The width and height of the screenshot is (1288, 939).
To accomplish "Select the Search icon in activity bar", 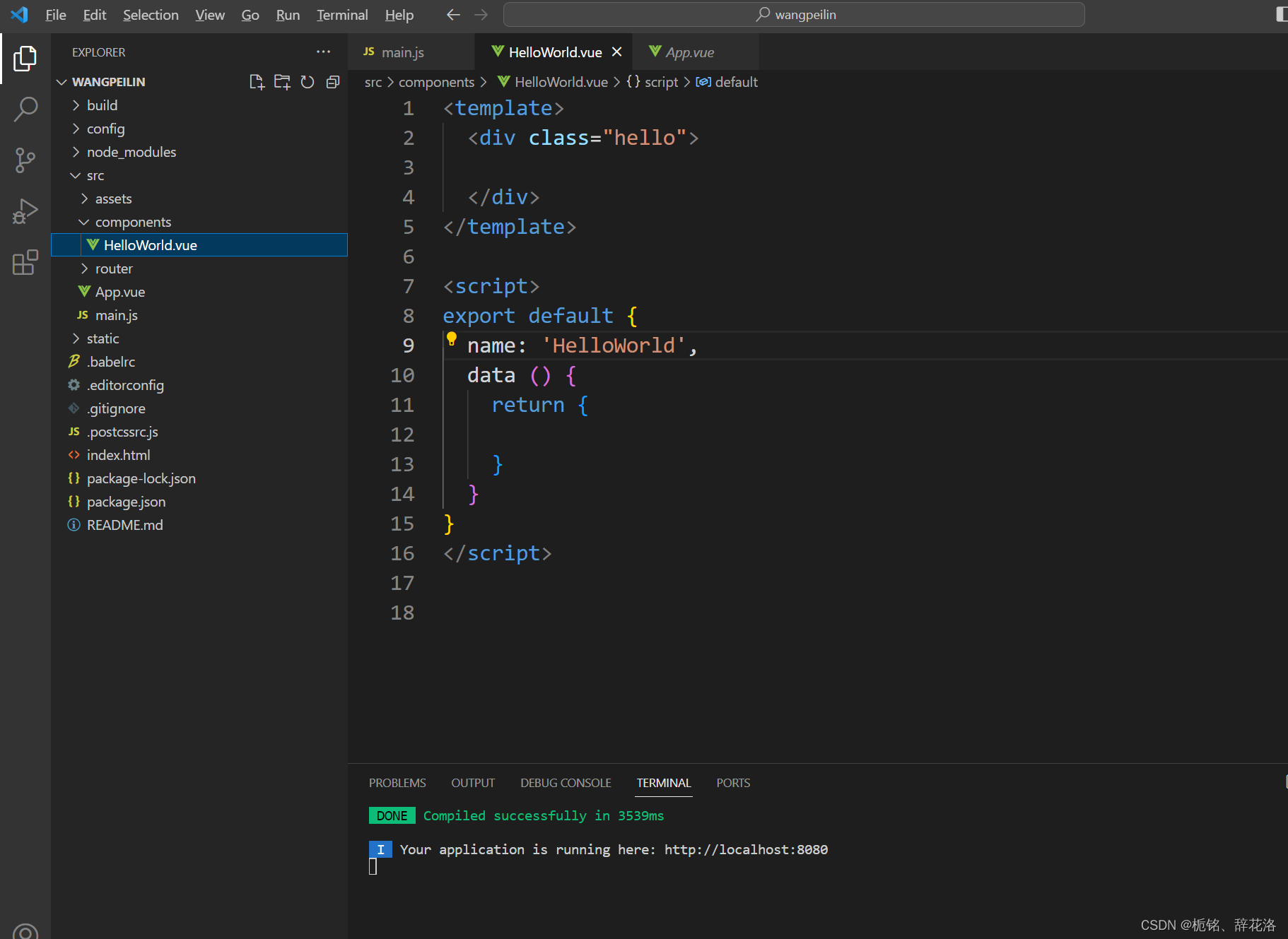I will 25,110.
